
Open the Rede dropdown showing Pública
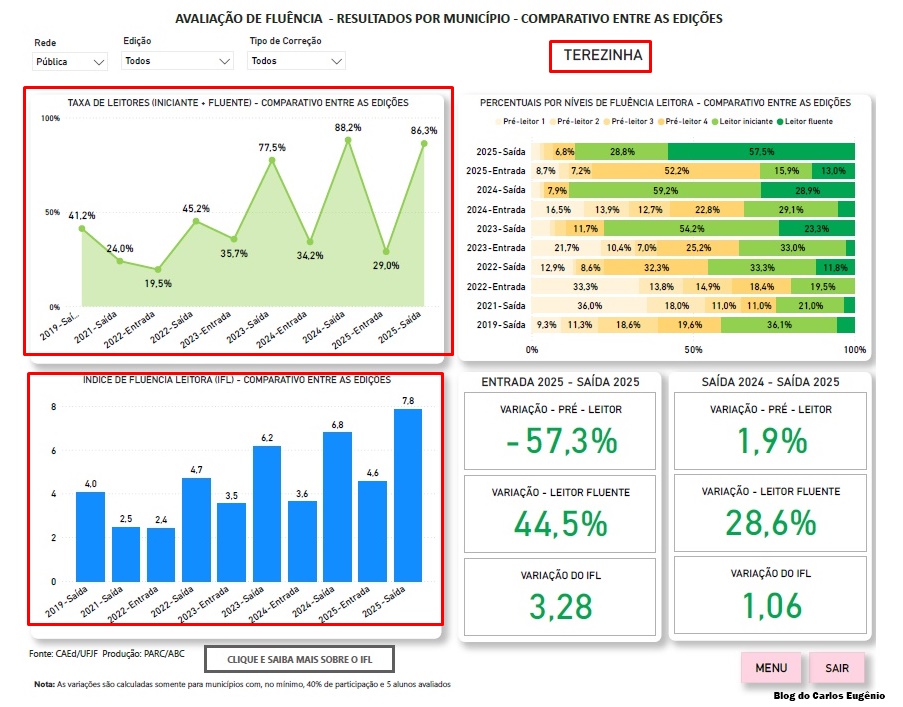tap(70, 62)
